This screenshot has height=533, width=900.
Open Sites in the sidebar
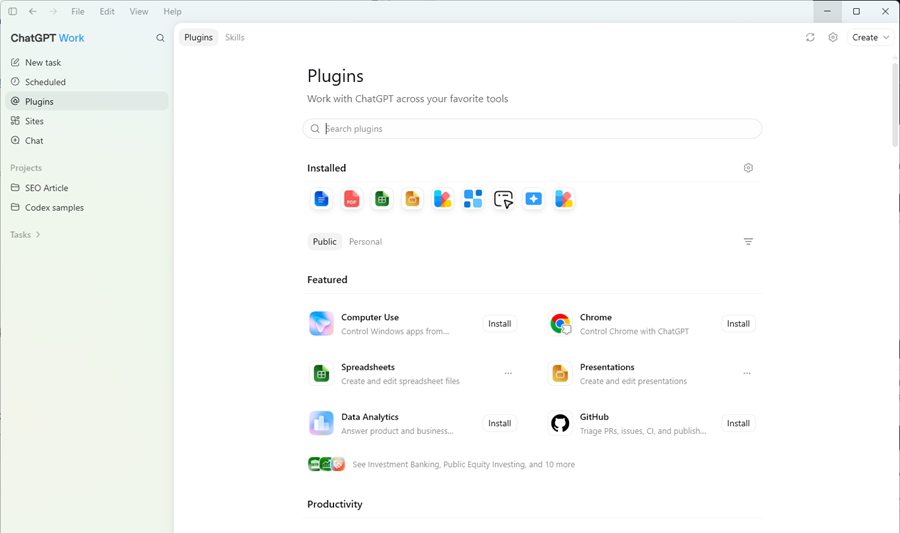click(x=87, y=121)
